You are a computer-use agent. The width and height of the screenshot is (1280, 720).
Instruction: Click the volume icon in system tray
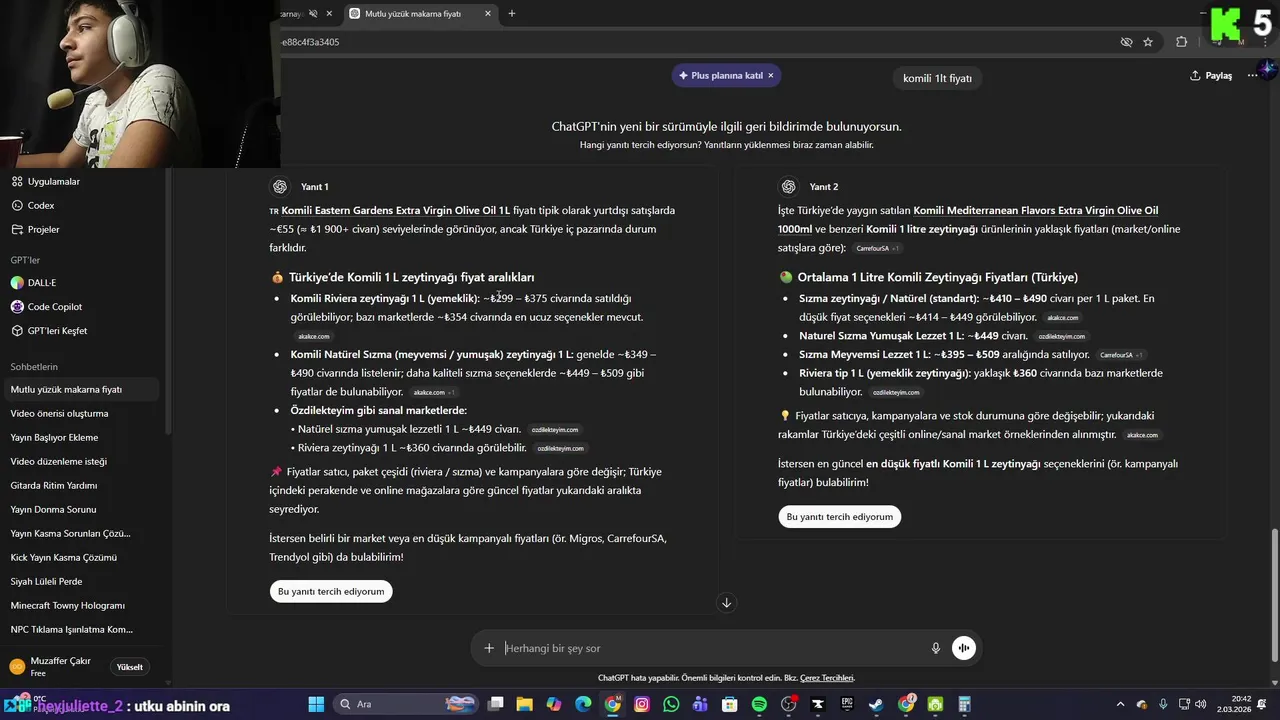[x=1201, y=705]
